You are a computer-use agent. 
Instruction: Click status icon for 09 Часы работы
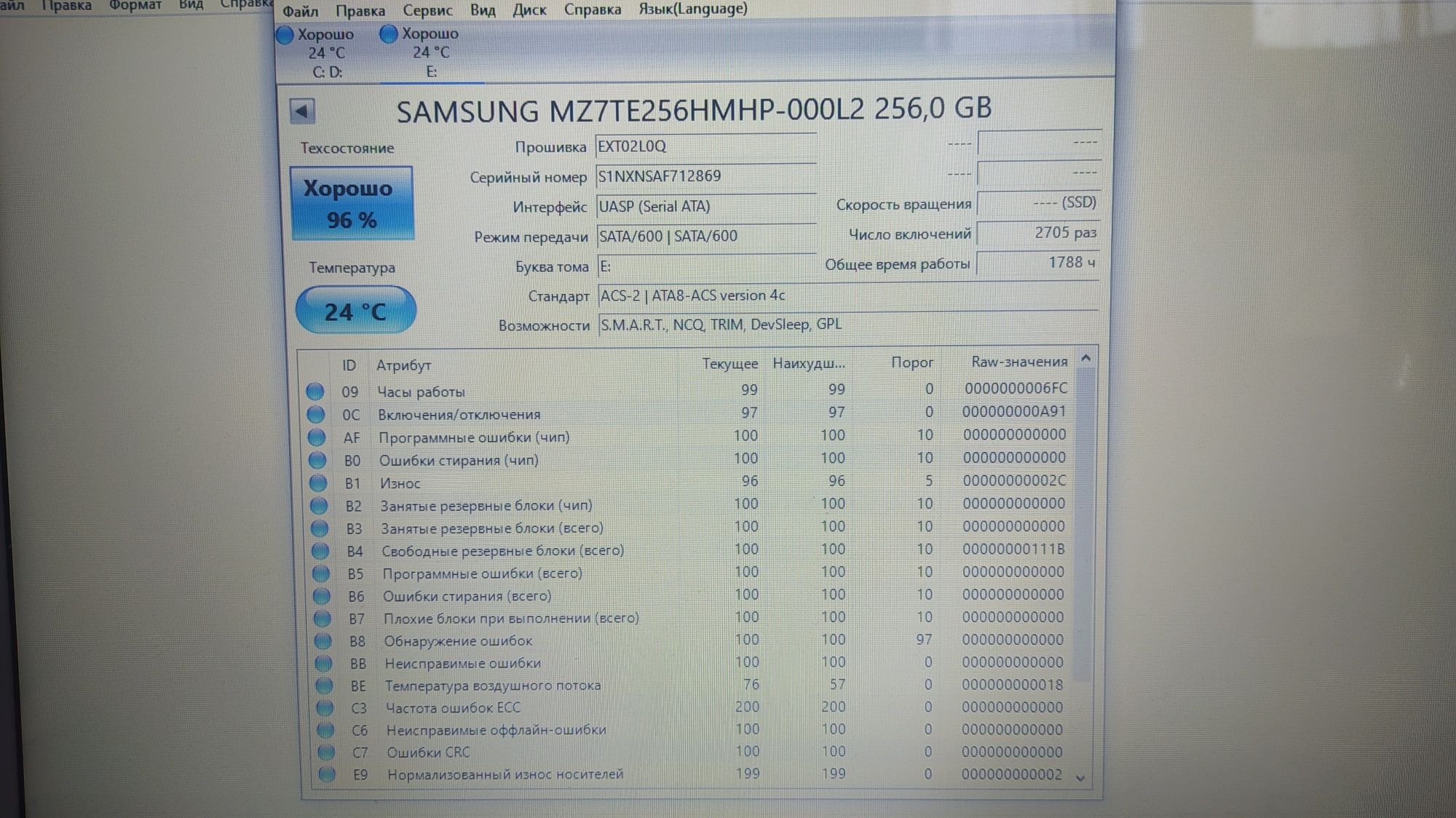point(315,392)
